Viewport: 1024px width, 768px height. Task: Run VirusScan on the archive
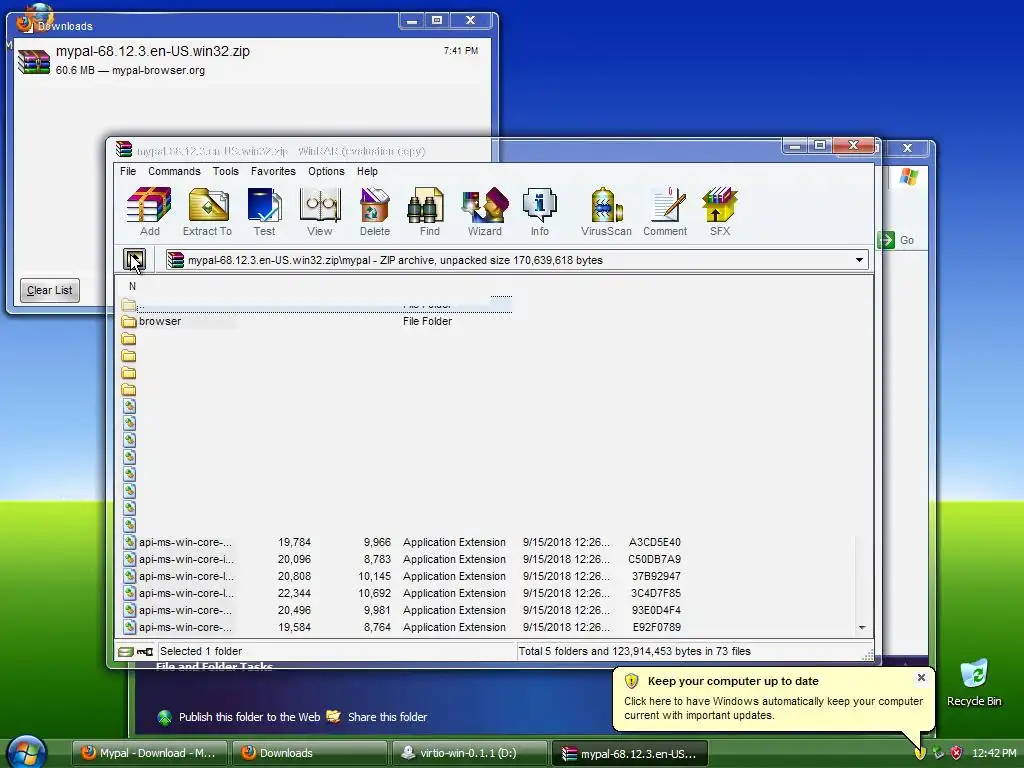point(606,211)
